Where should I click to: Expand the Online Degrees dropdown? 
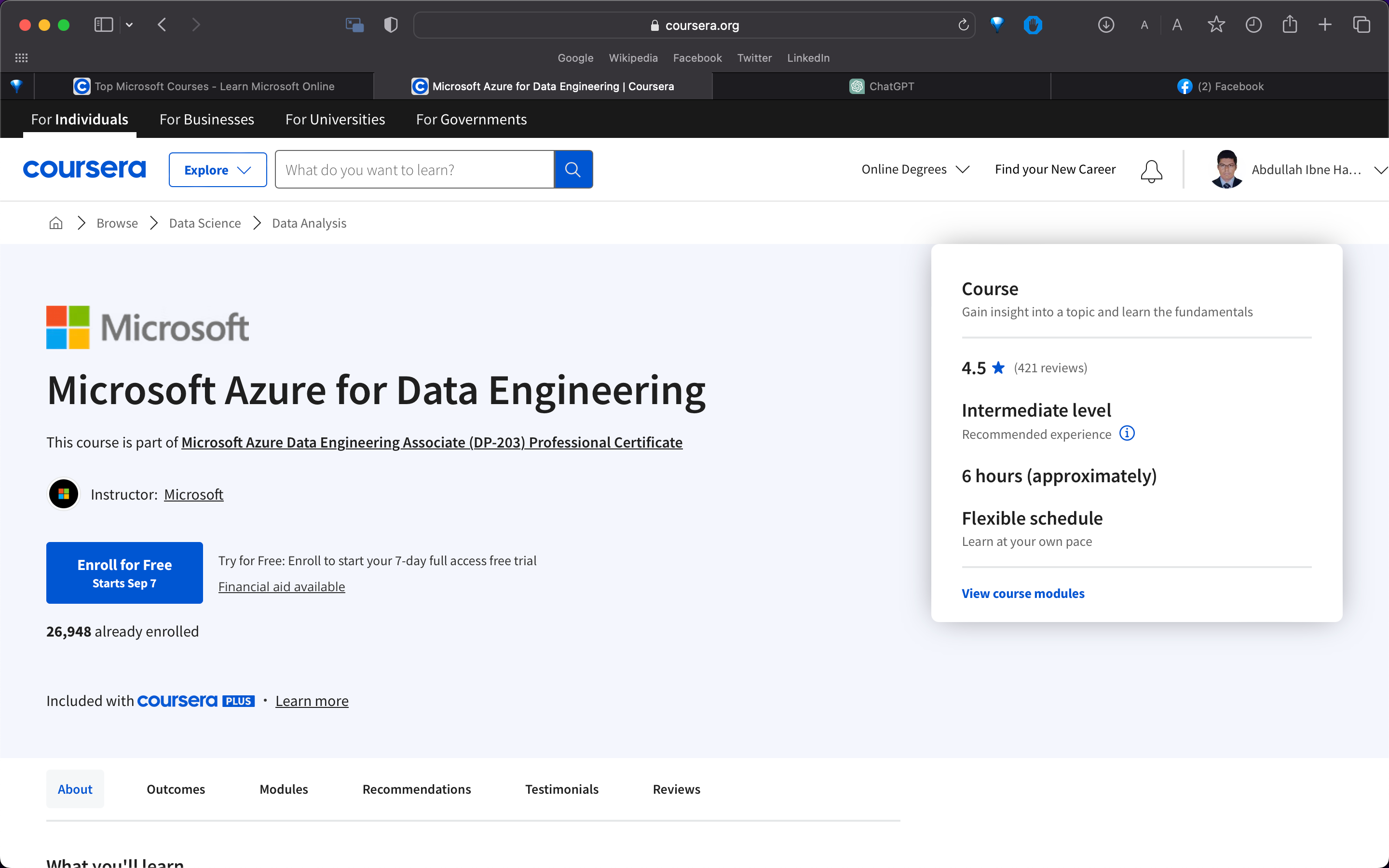coord(915,169)
